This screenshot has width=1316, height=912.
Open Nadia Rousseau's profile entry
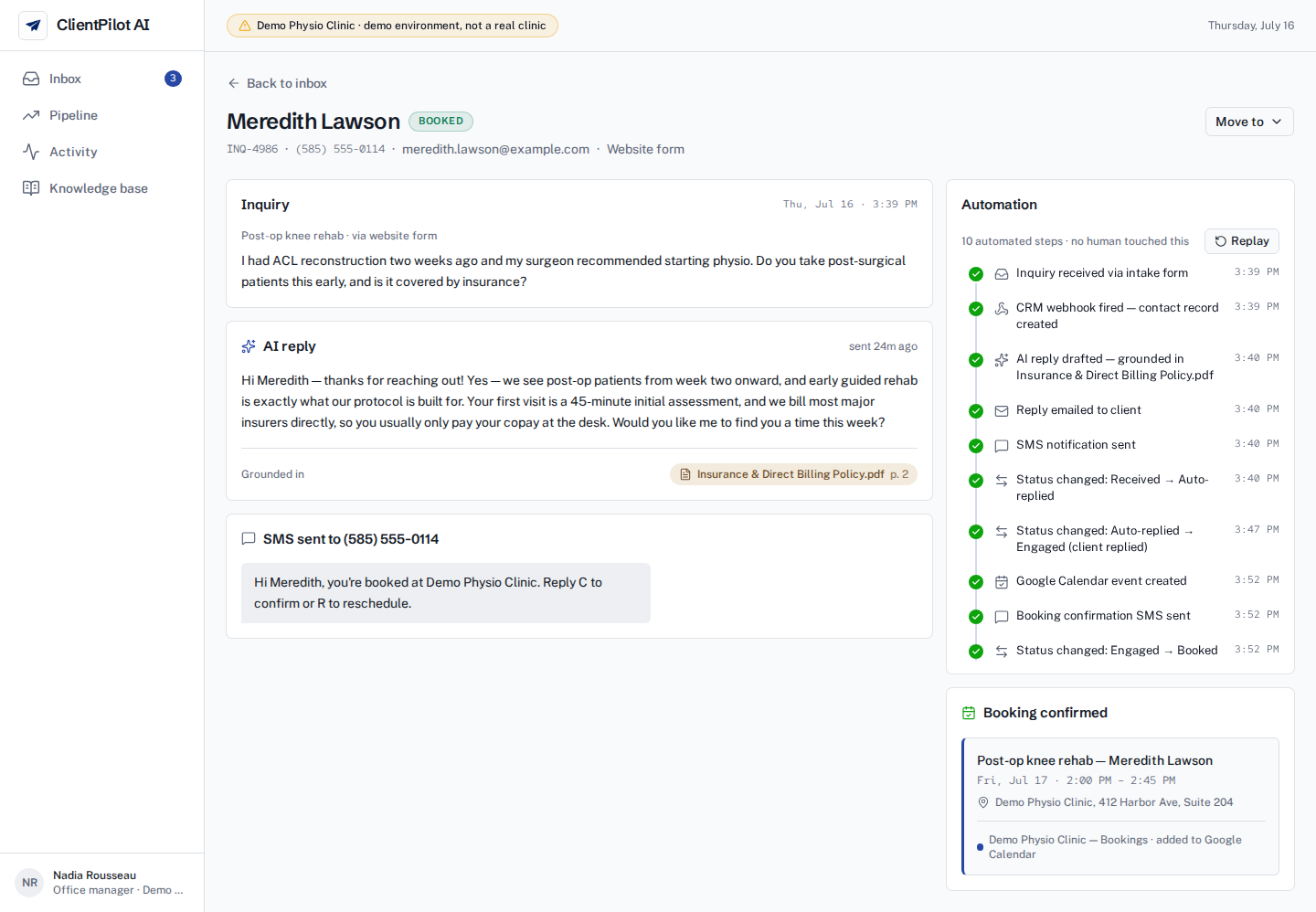101,883
